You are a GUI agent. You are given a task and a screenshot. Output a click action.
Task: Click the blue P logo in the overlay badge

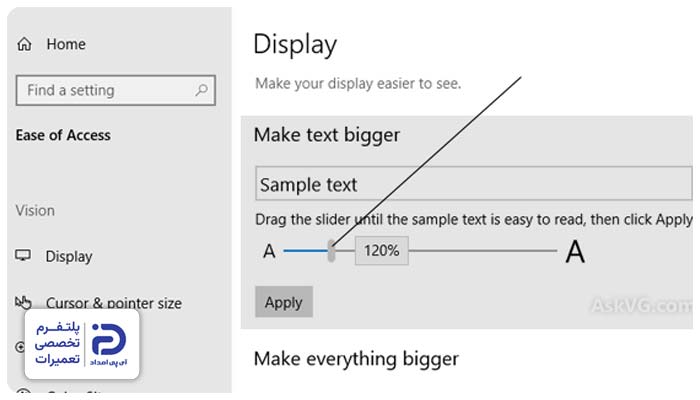pyautogui.click(x=108, y=340)
